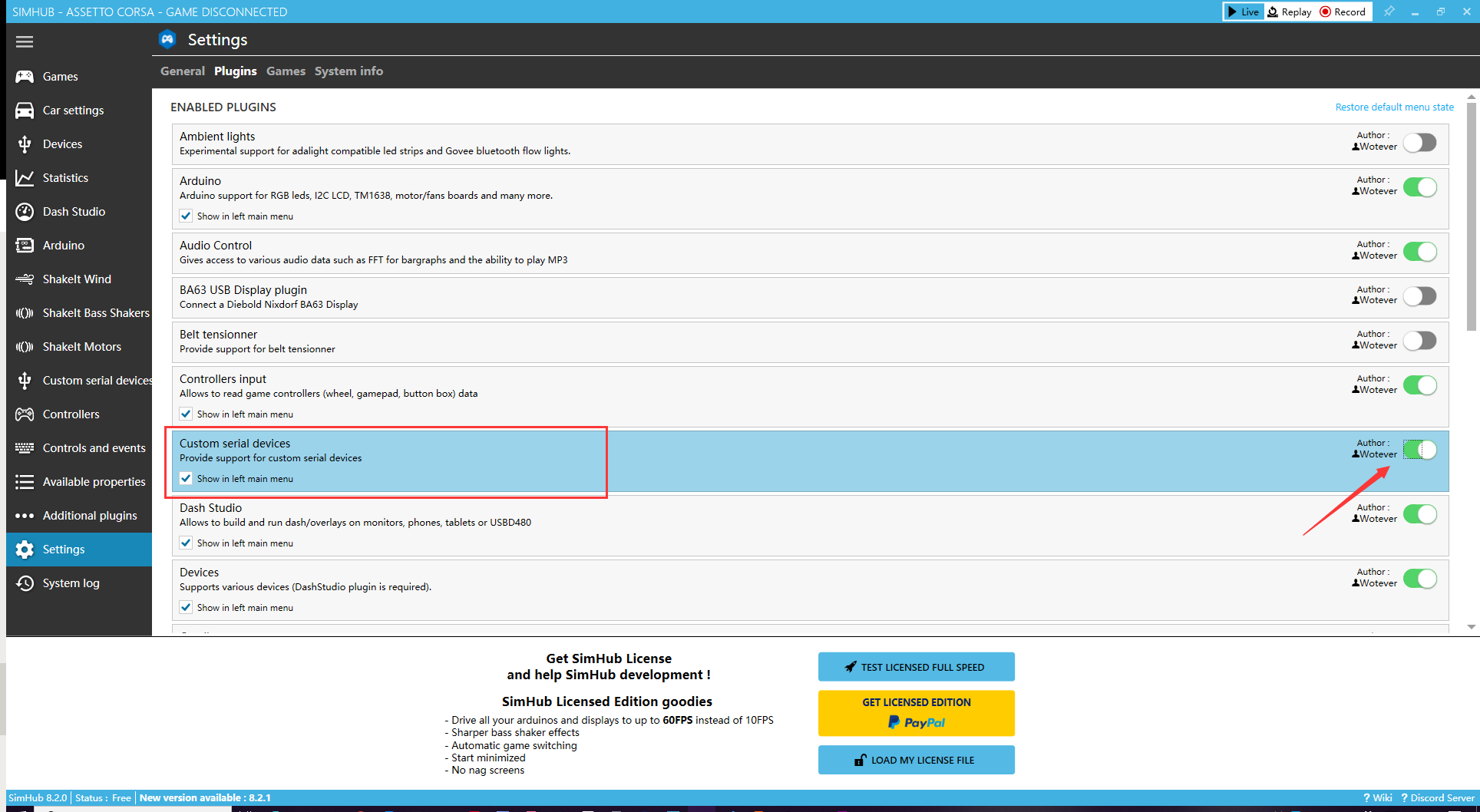Open the Wiki link in status bar
1480x812 pixels.
click(1377, 798)
